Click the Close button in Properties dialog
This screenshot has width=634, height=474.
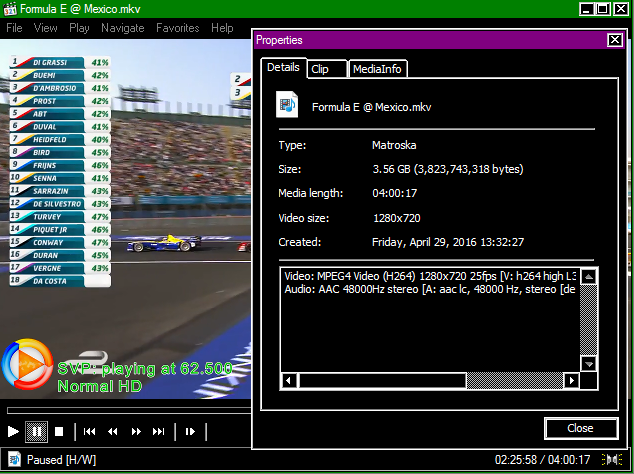580,428
